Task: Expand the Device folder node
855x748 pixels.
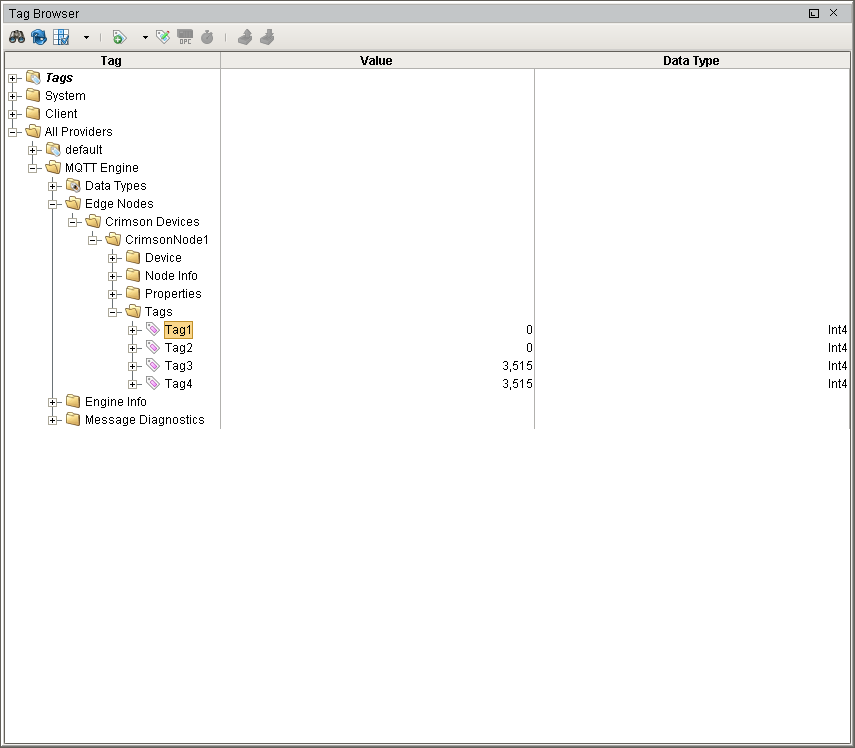Action: click(112, 258)
